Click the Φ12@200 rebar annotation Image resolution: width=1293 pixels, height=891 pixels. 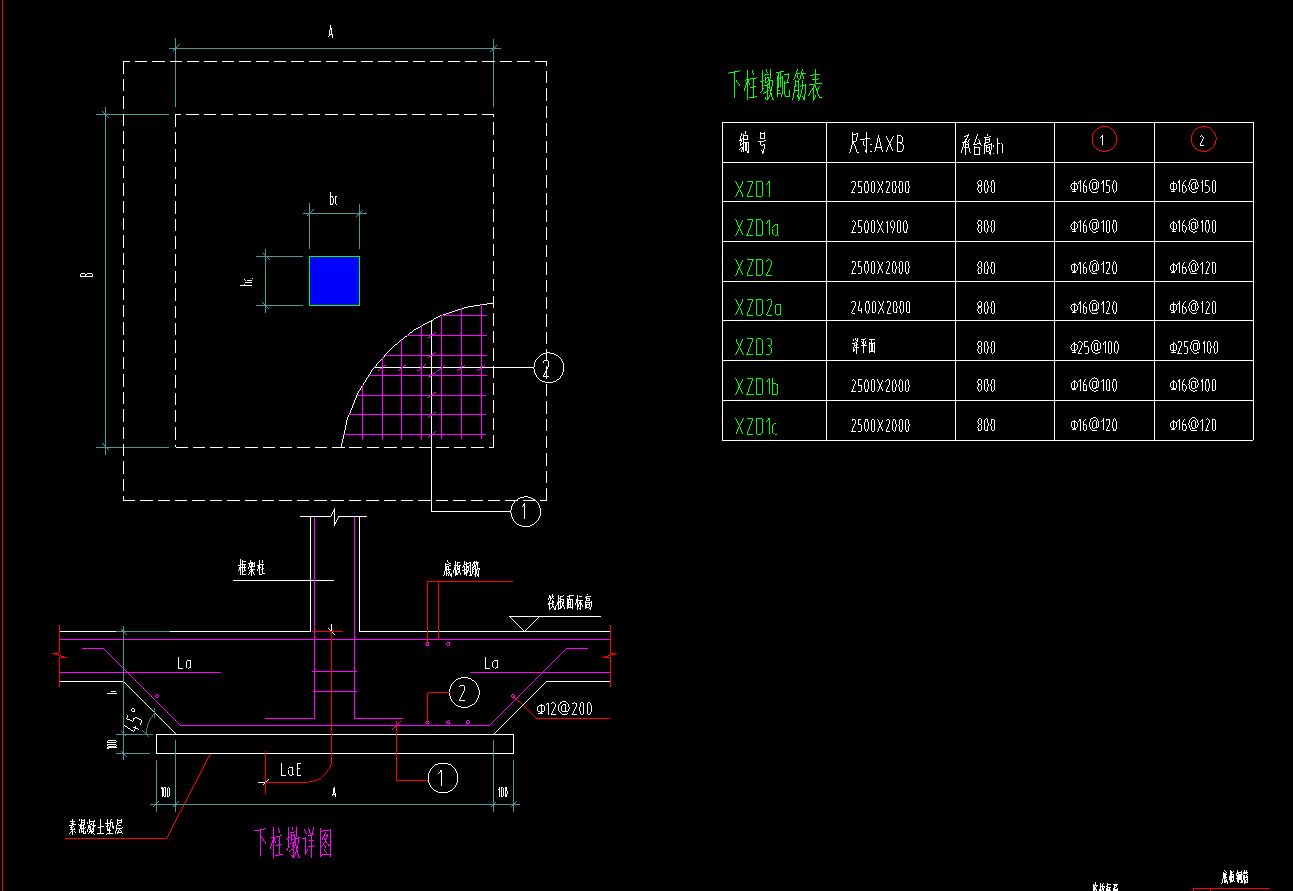(x=564, y=709)
